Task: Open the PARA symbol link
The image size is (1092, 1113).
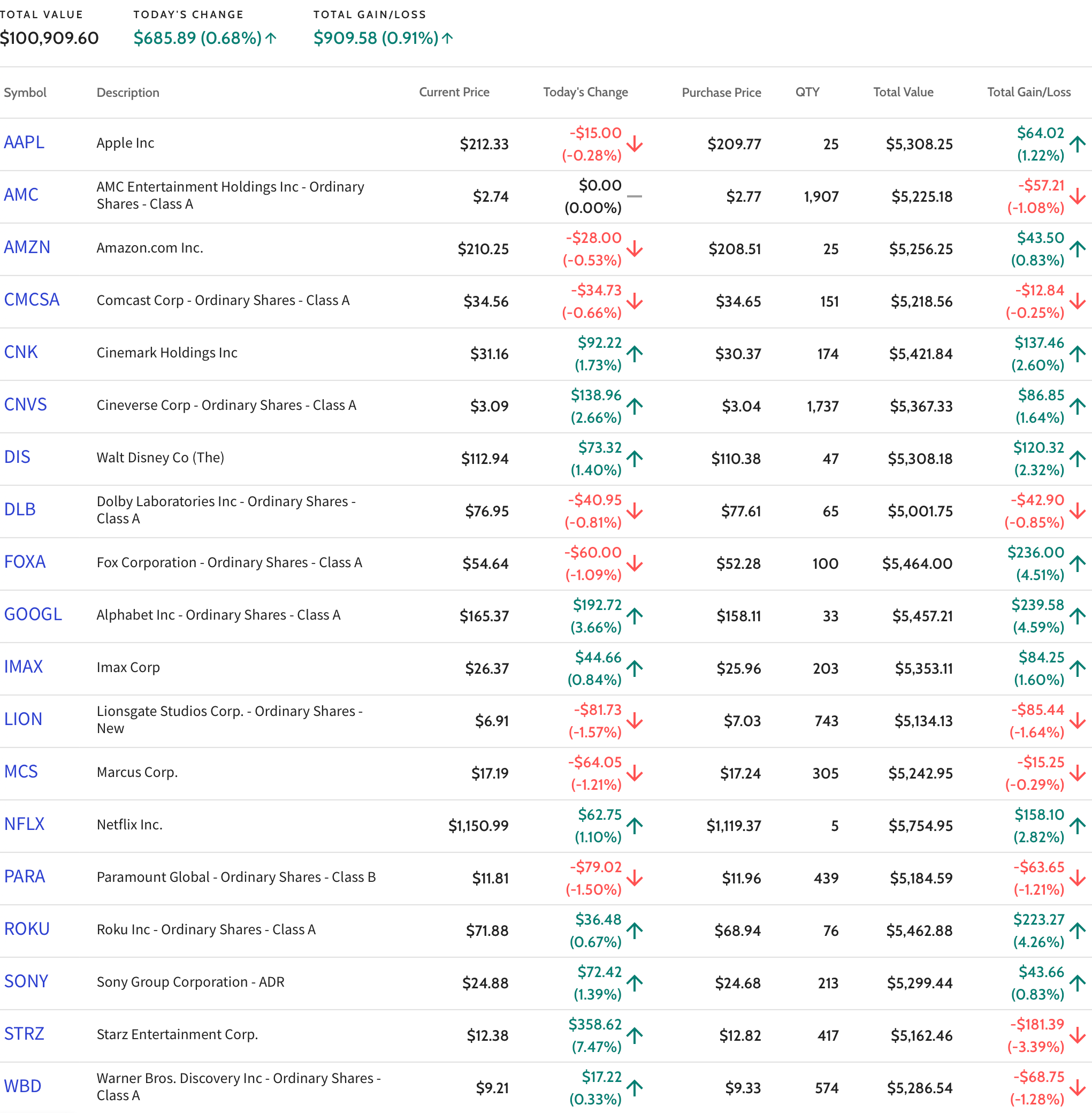Action: click(x=25, y=876)
